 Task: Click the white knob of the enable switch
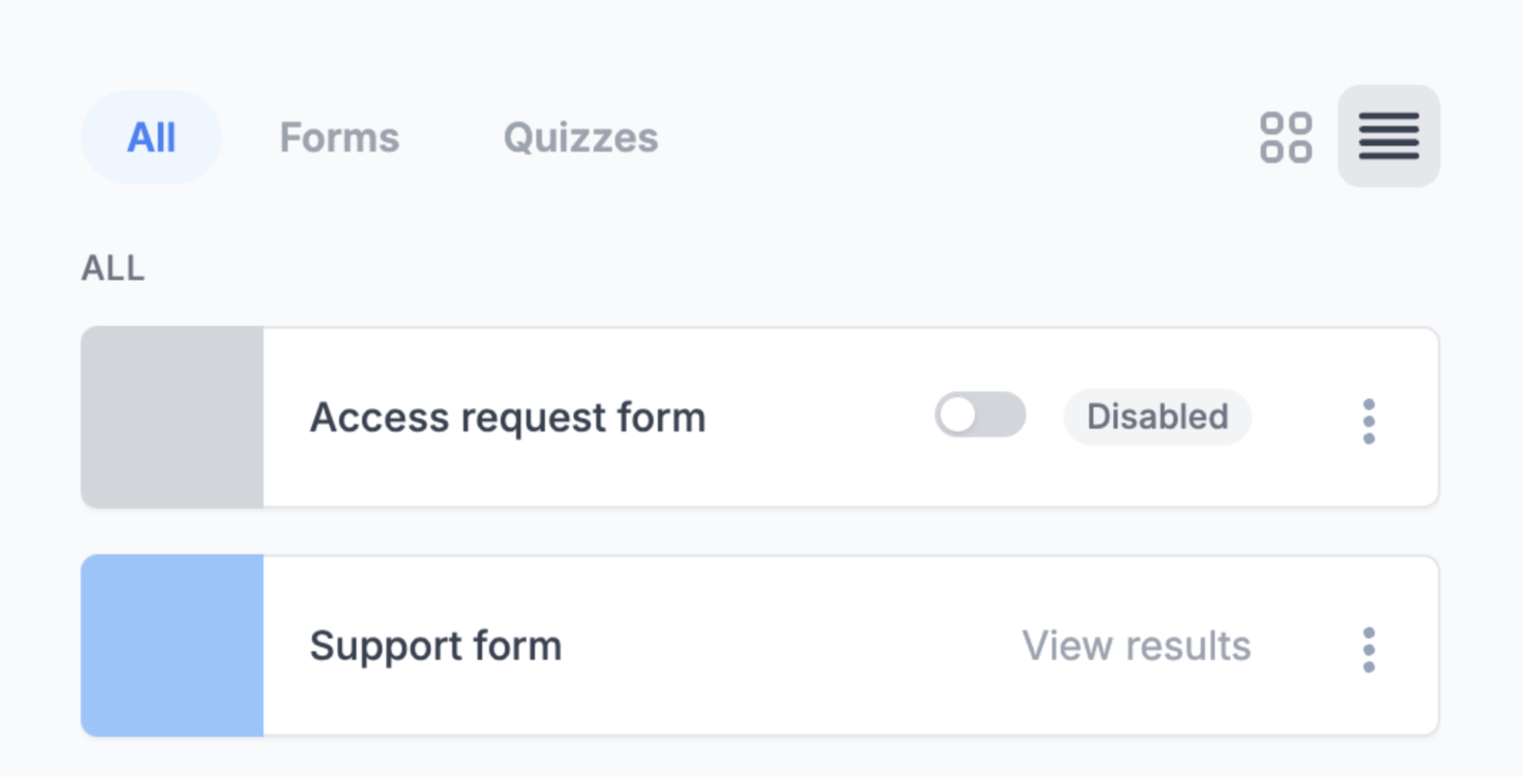(958, 416)
